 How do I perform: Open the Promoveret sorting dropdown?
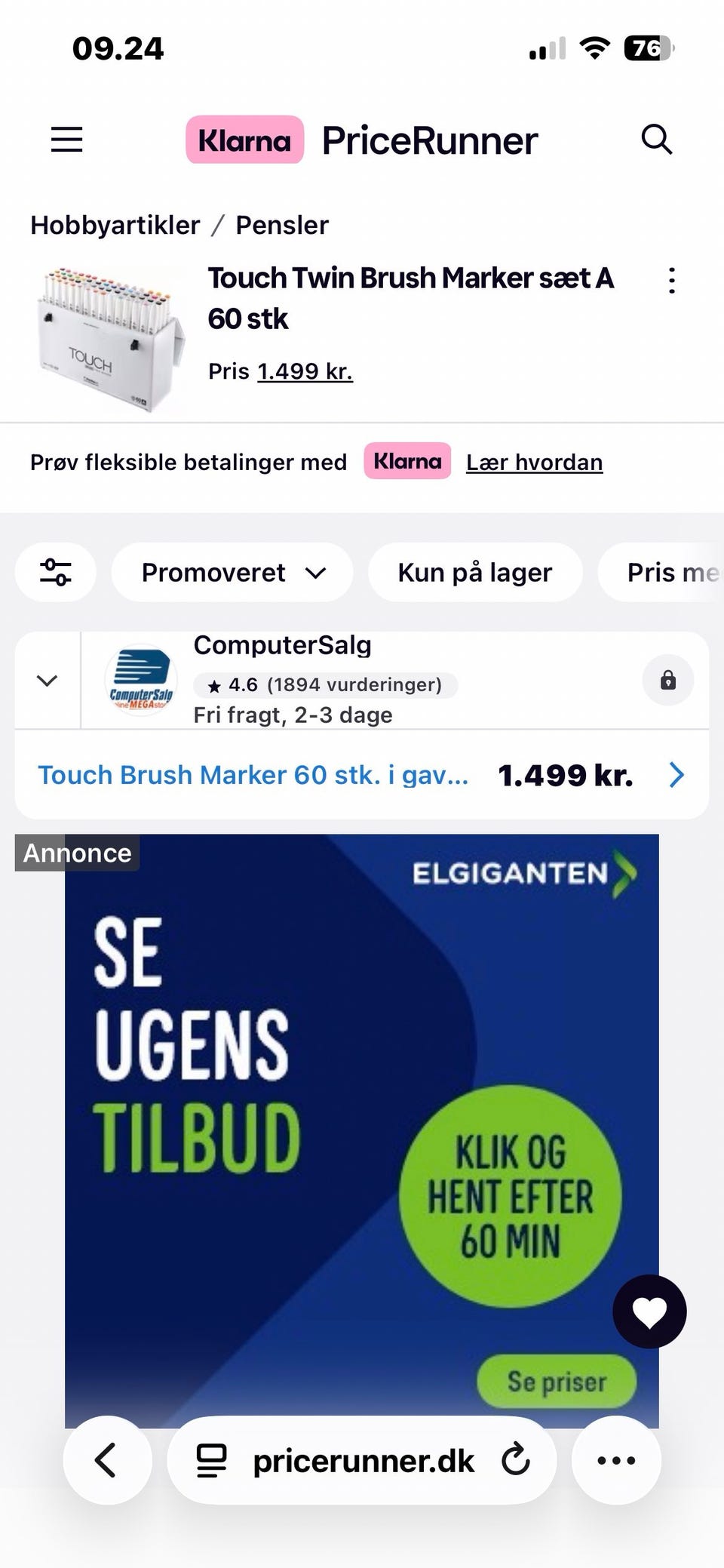pos(232,572)
